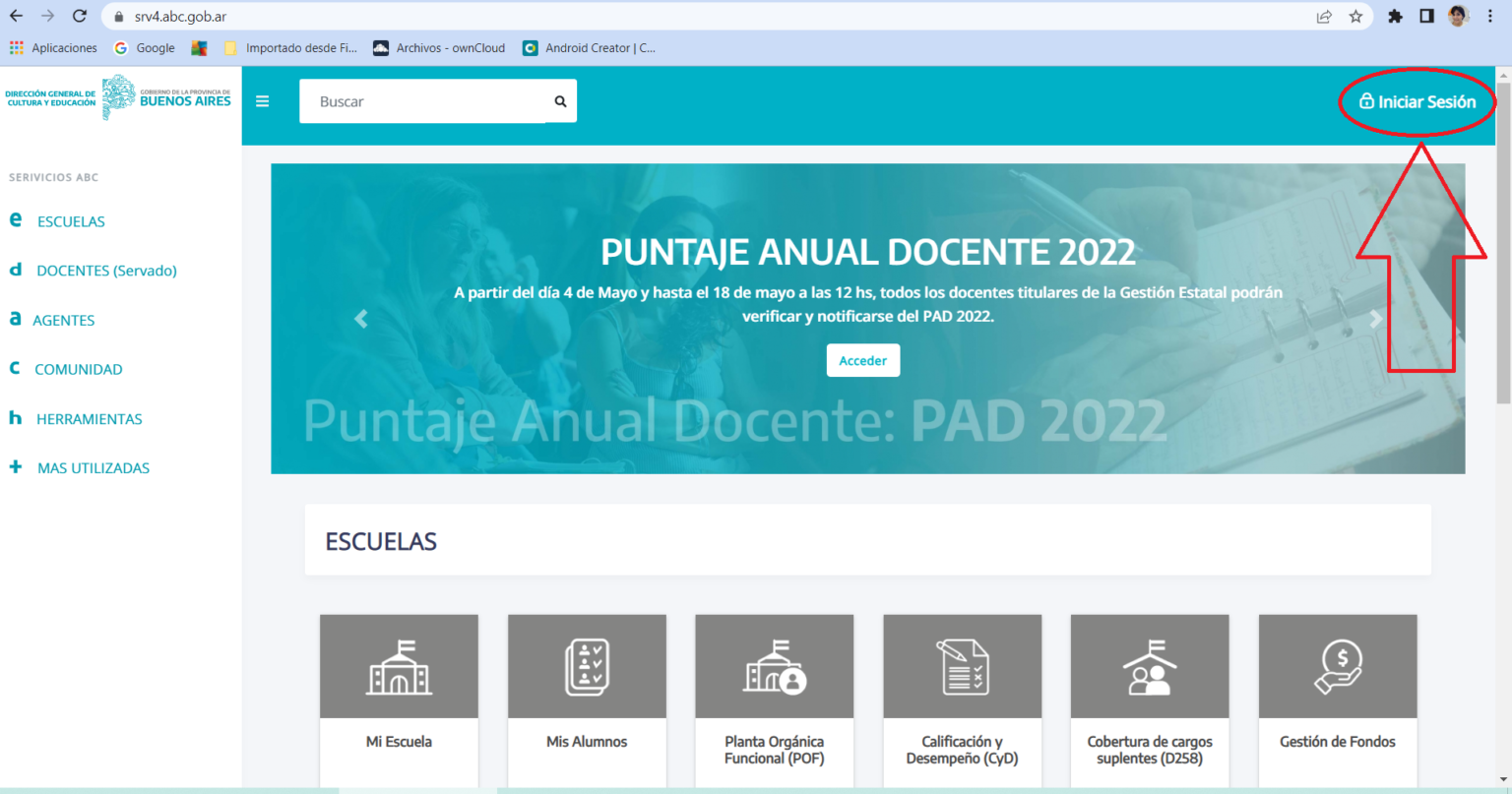The image size is (1512, 794).
Task: Click the search magnifier icon
Action: 560,101
